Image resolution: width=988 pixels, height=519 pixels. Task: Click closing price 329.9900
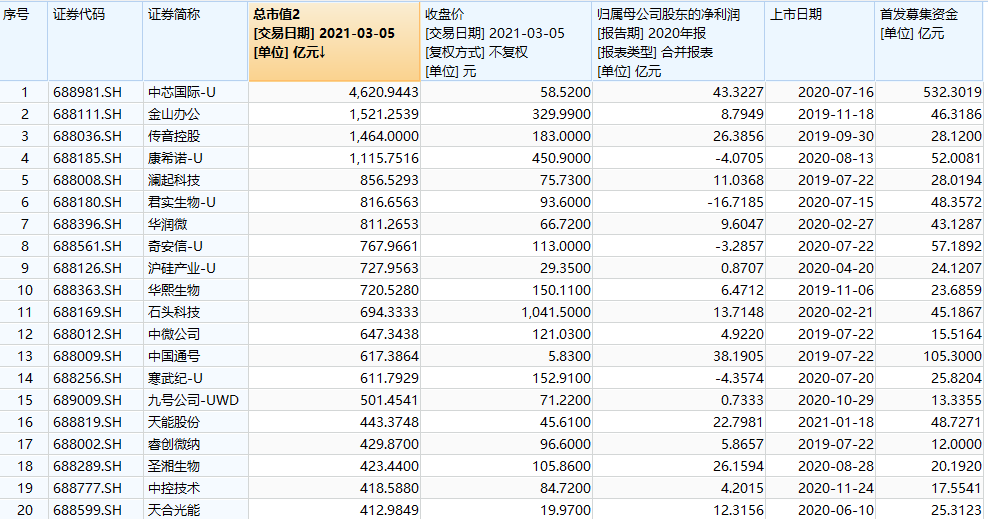(561, 114)
